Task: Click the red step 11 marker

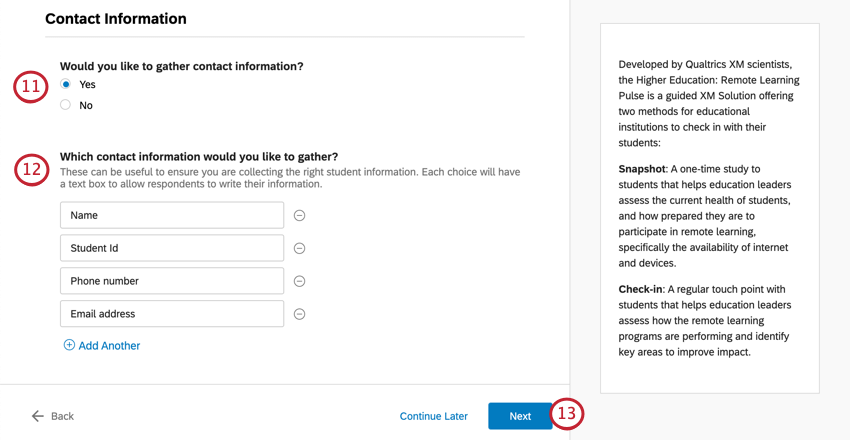Action: click(30, 86)
